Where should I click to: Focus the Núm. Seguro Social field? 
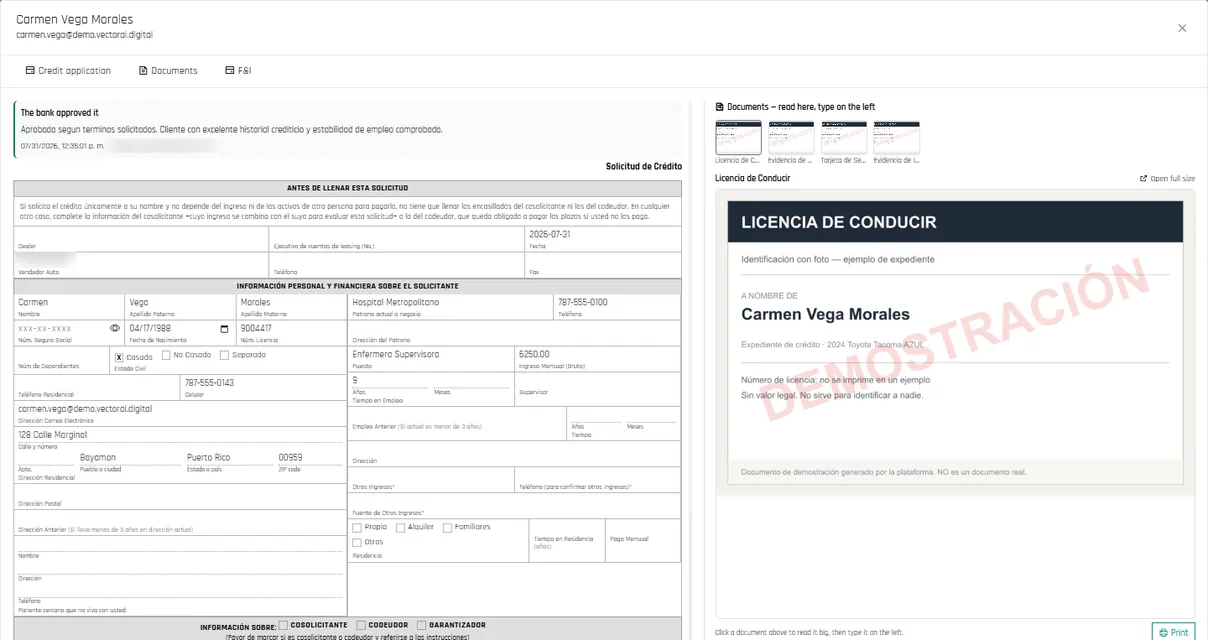pos(61,328)
